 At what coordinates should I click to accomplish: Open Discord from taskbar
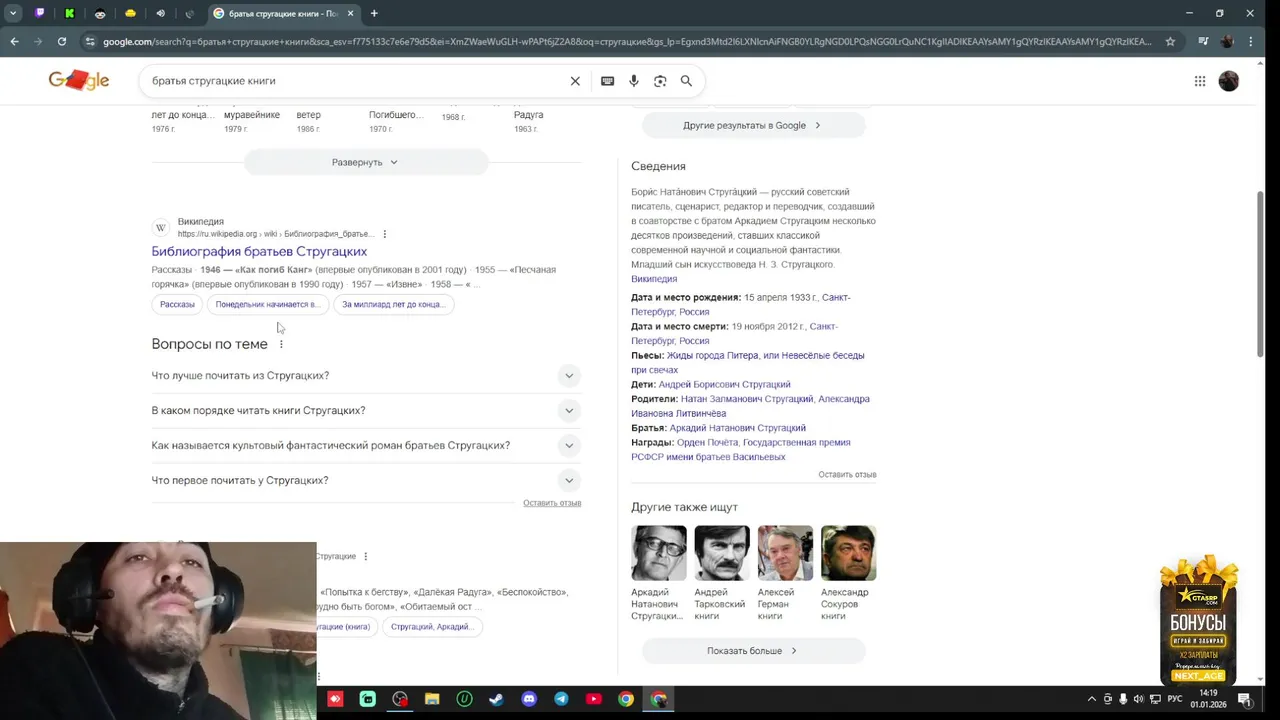(x=529, y=699)
